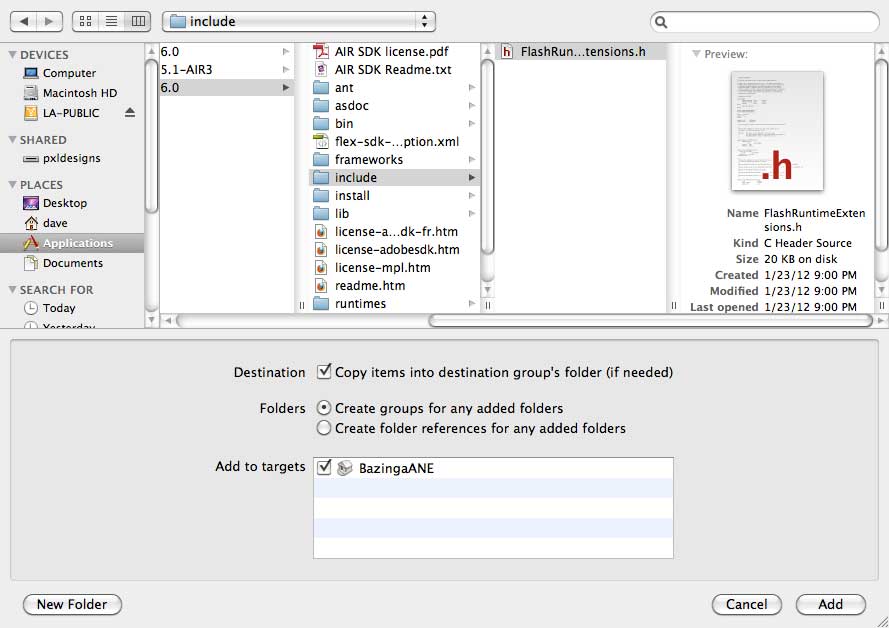Click the Macintosh HD drive icon
The width and height of the screenshot is (889, 628).
31,93
